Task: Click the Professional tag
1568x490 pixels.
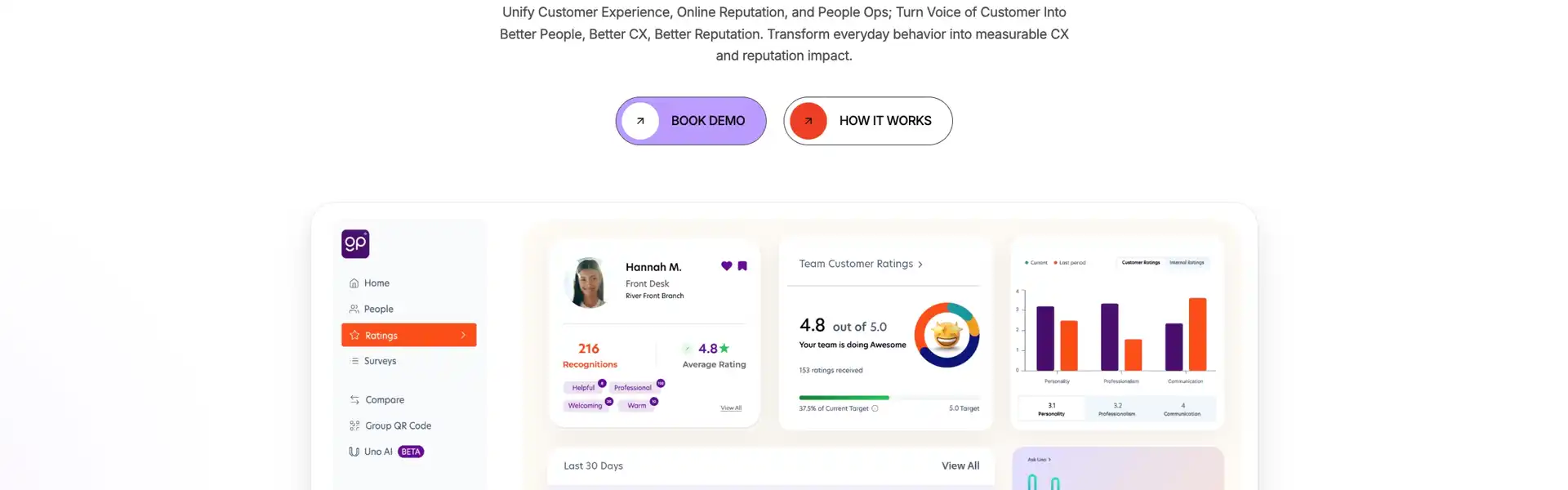Action: (x=633, y=388)
